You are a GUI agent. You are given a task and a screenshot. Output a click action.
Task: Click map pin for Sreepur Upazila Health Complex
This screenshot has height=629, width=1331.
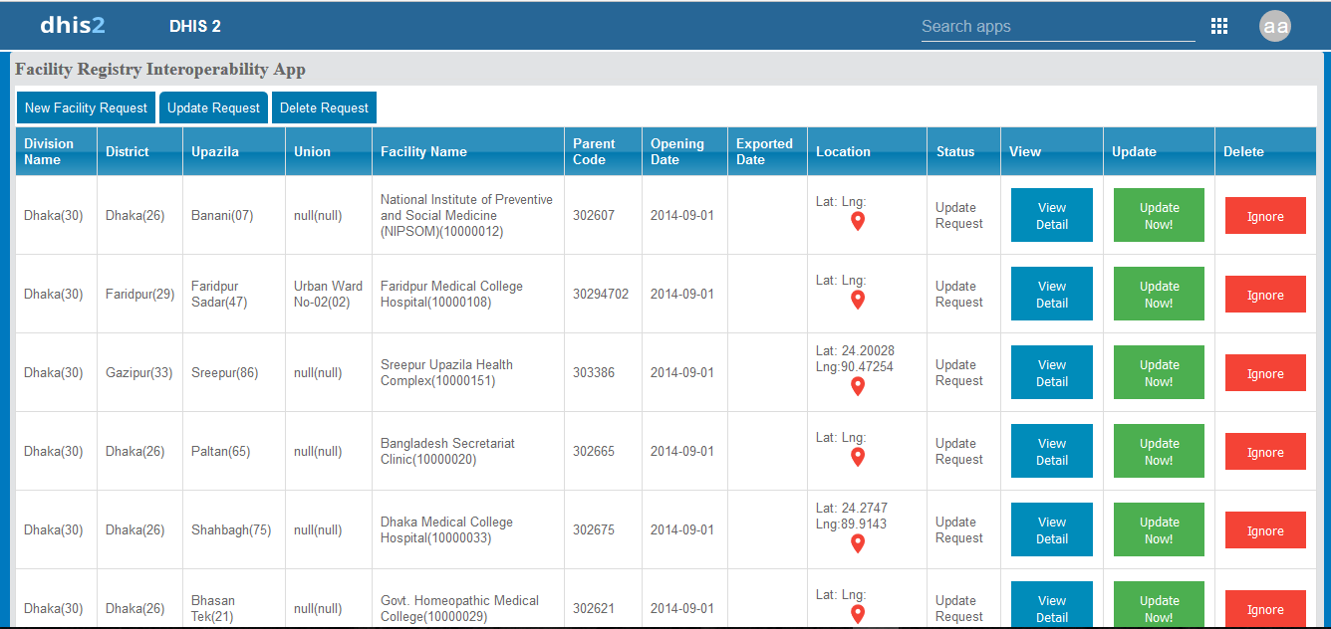pyautogui.click(x=857, y=386)
